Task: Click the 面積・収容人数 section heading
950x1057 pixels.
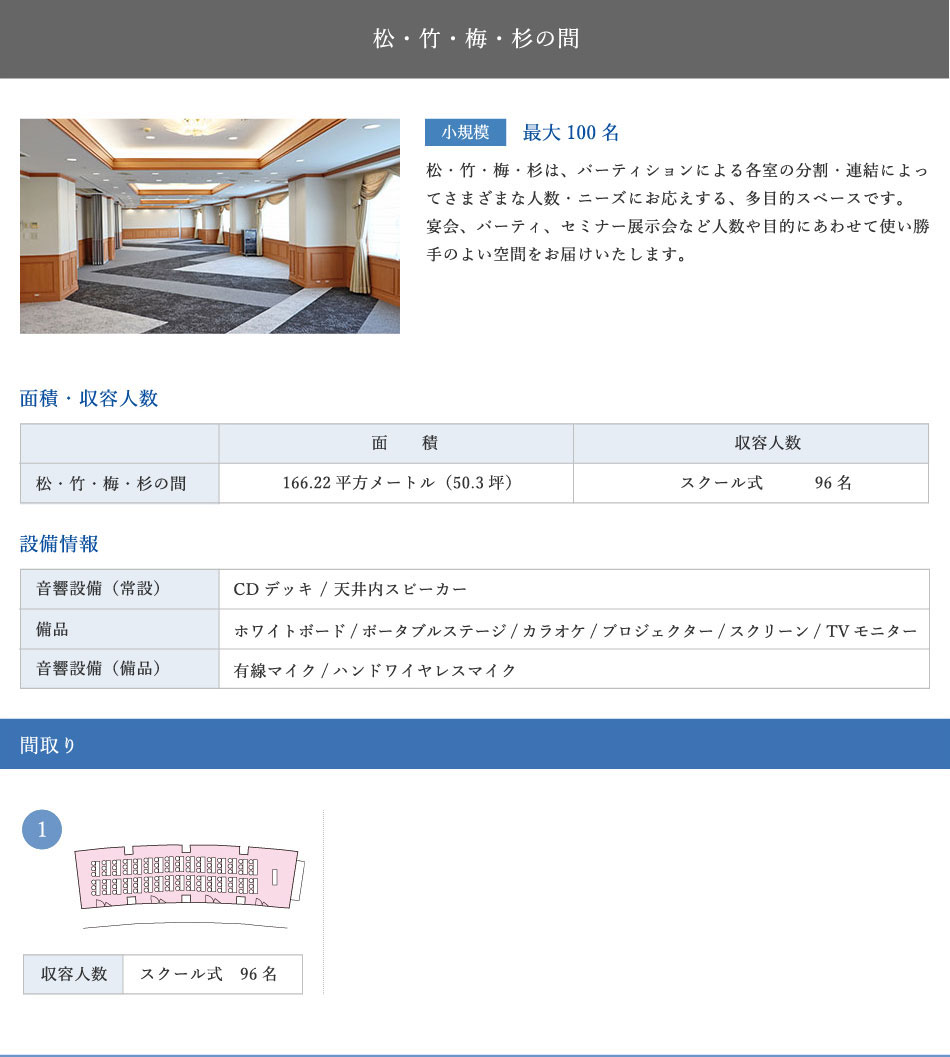Action: click(x=89, y=399)
